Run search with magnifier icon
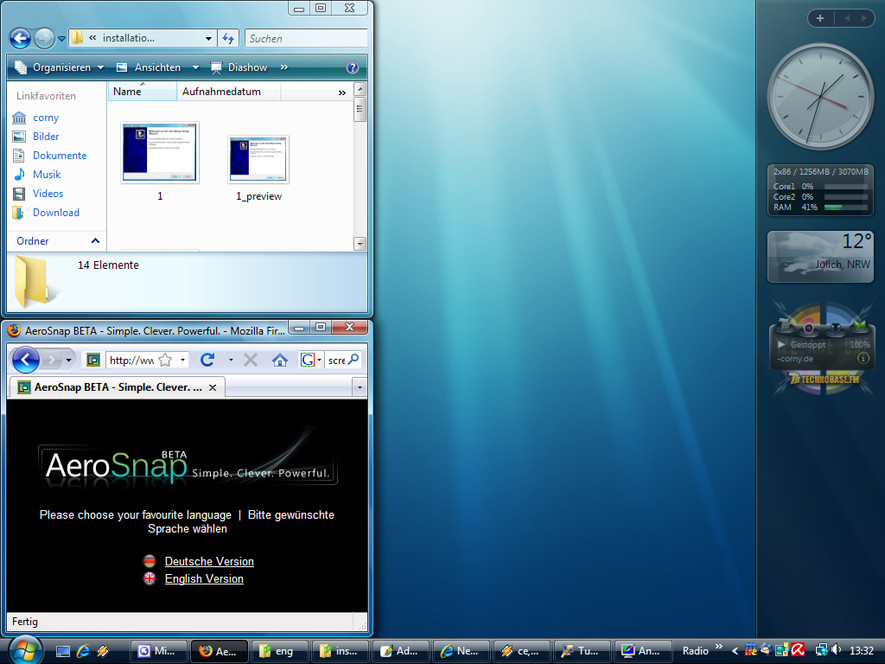The image size is (885, 664). tap(353, 359)
